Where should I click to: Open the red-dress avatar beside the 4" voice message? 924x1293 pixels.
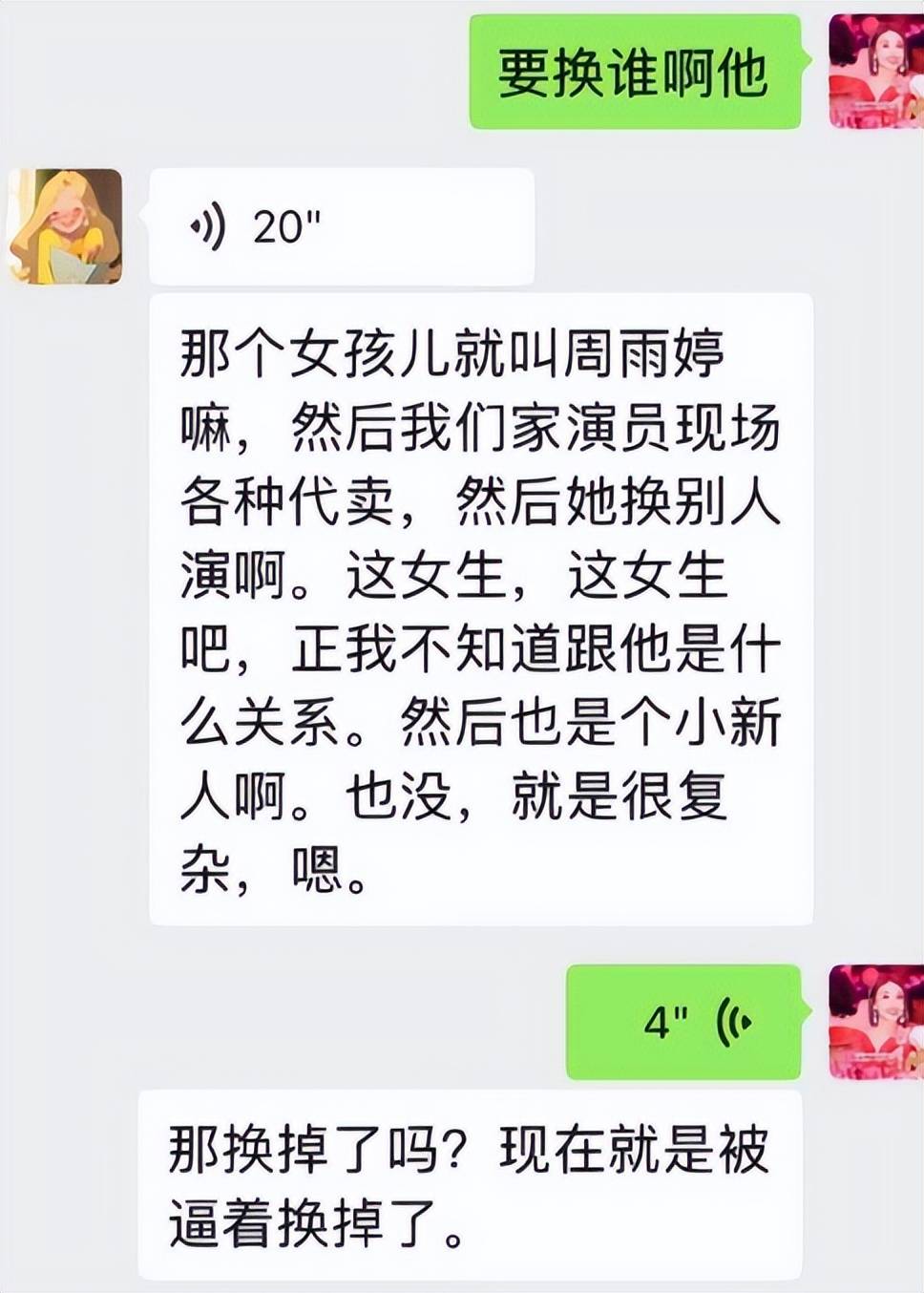click(x=876, y=1022)
